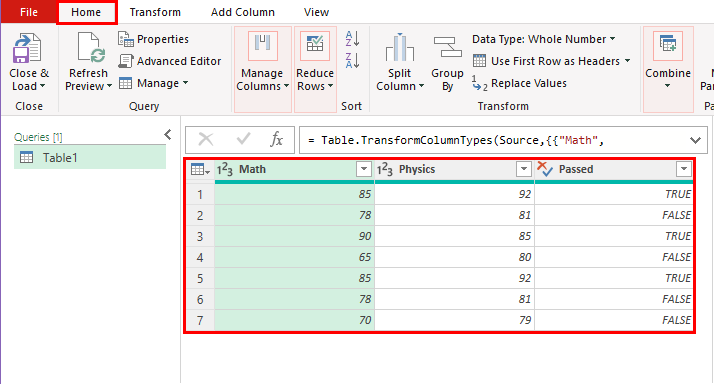The image size is (714, 384).
Task: Click the Manage Columns icon
Action: [x=262, y=46]
